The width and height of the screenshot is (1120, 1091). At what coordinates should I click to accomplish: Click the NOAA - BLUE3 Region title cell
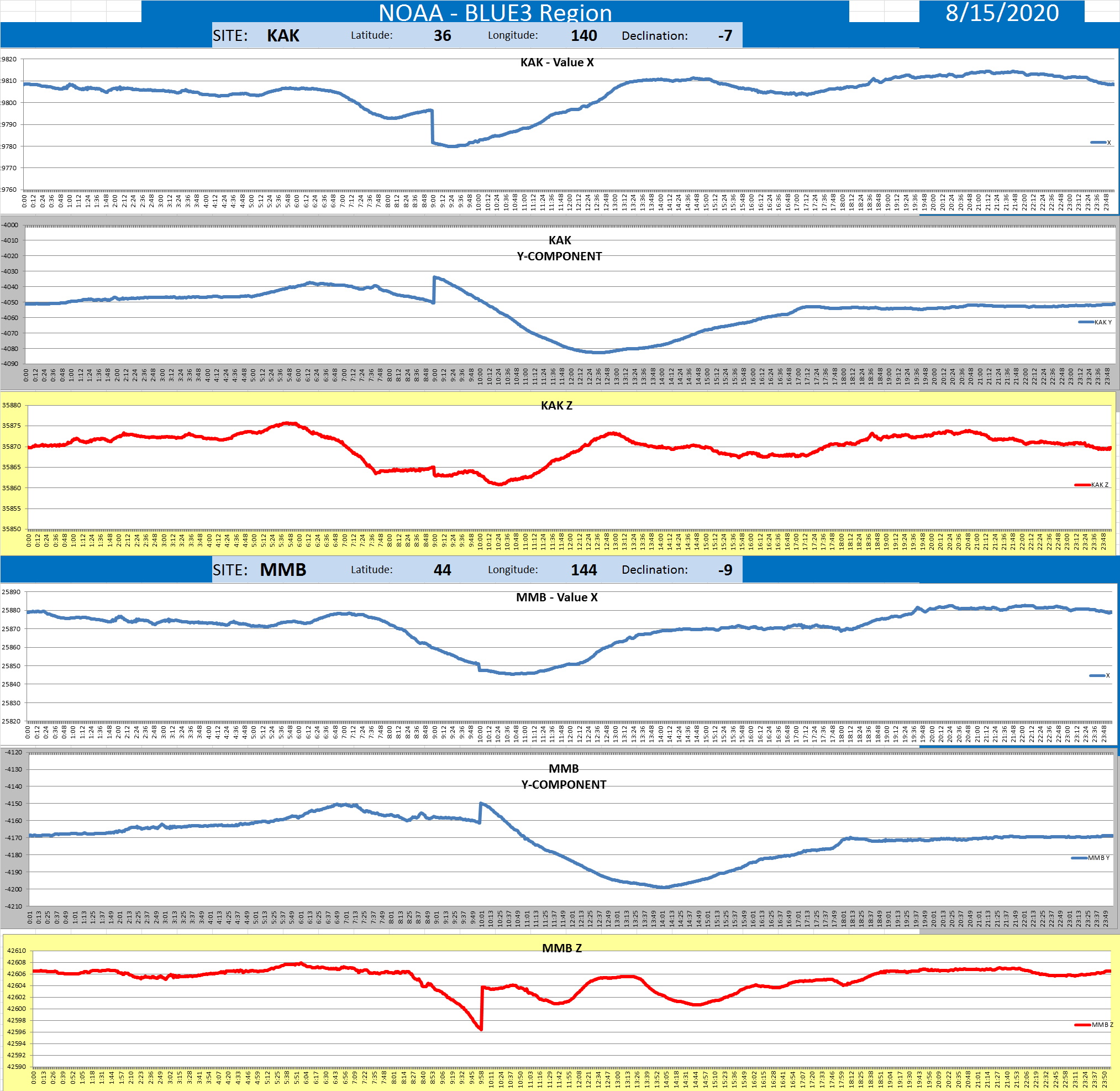pos(495,12)
